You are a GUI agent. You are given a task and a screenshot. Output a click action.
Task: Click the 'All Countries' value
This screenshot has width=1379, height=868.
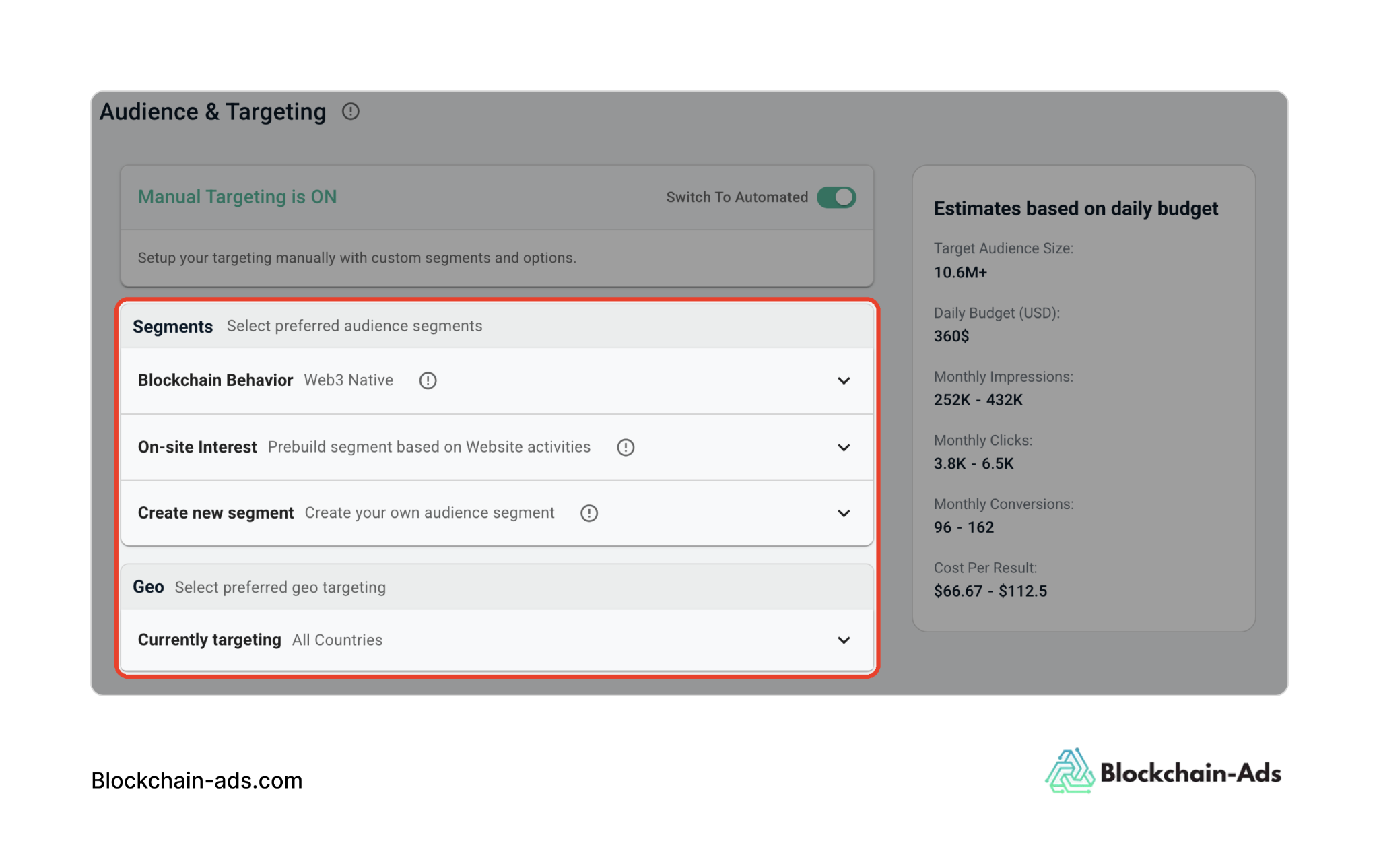(337, 640)
